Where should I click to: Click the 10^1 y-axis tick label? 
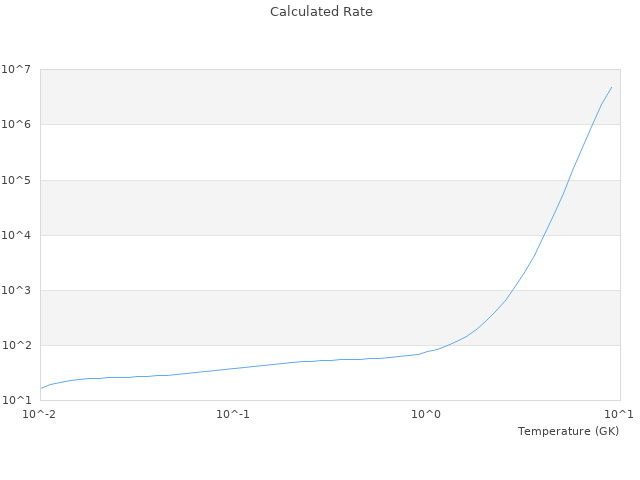pos(16,400)
